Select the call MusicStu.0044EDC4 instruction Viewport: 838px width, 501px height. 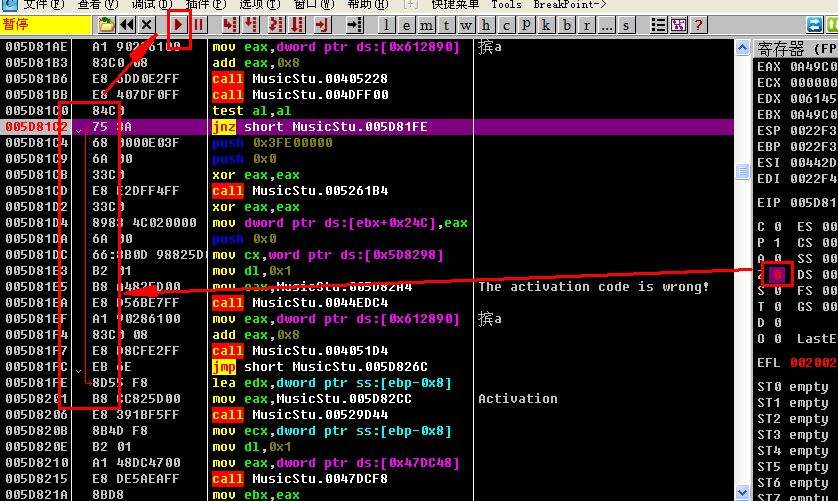tap(300, 303)
